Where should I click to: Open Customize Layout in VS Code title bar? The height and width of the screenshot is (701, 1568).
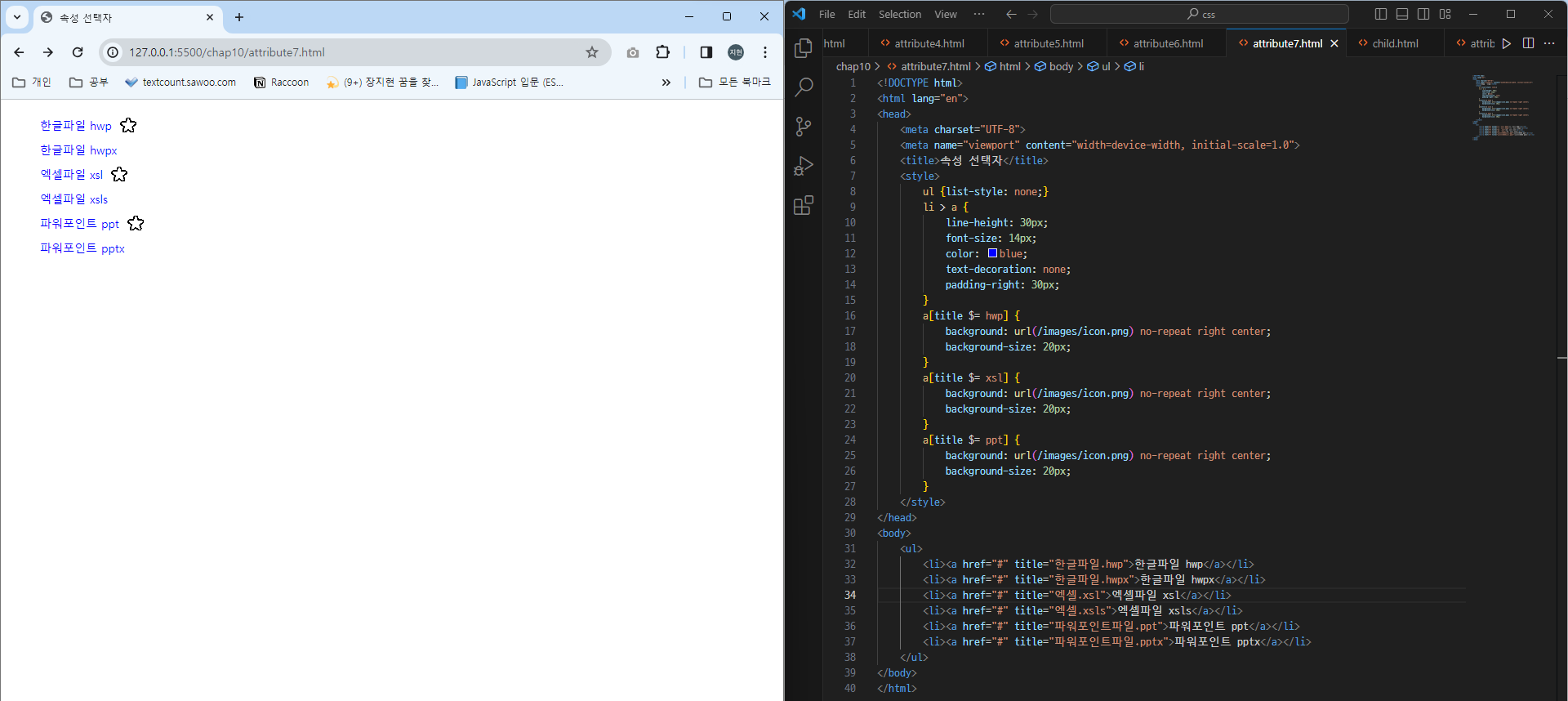[1445, 14]
